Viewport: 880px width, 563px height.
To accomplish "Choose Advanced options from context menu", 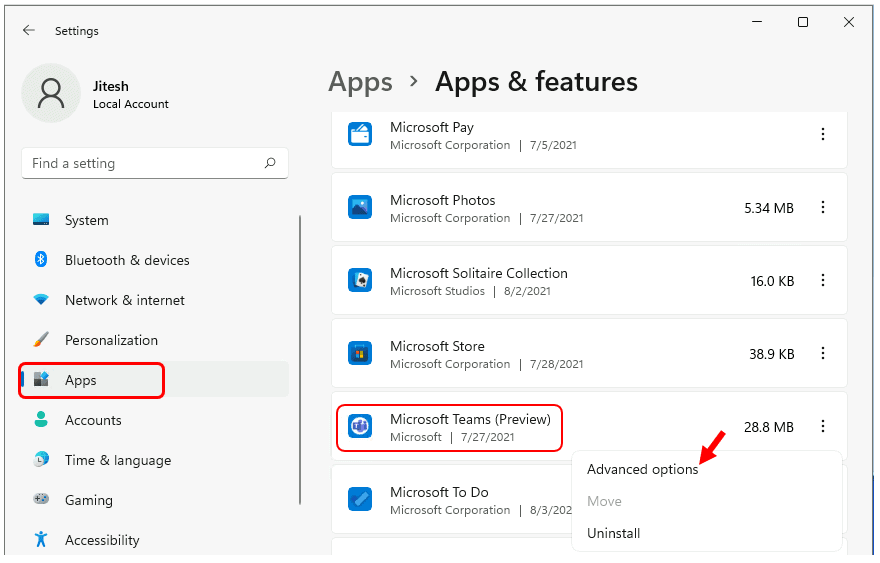I will coord(643,469).
